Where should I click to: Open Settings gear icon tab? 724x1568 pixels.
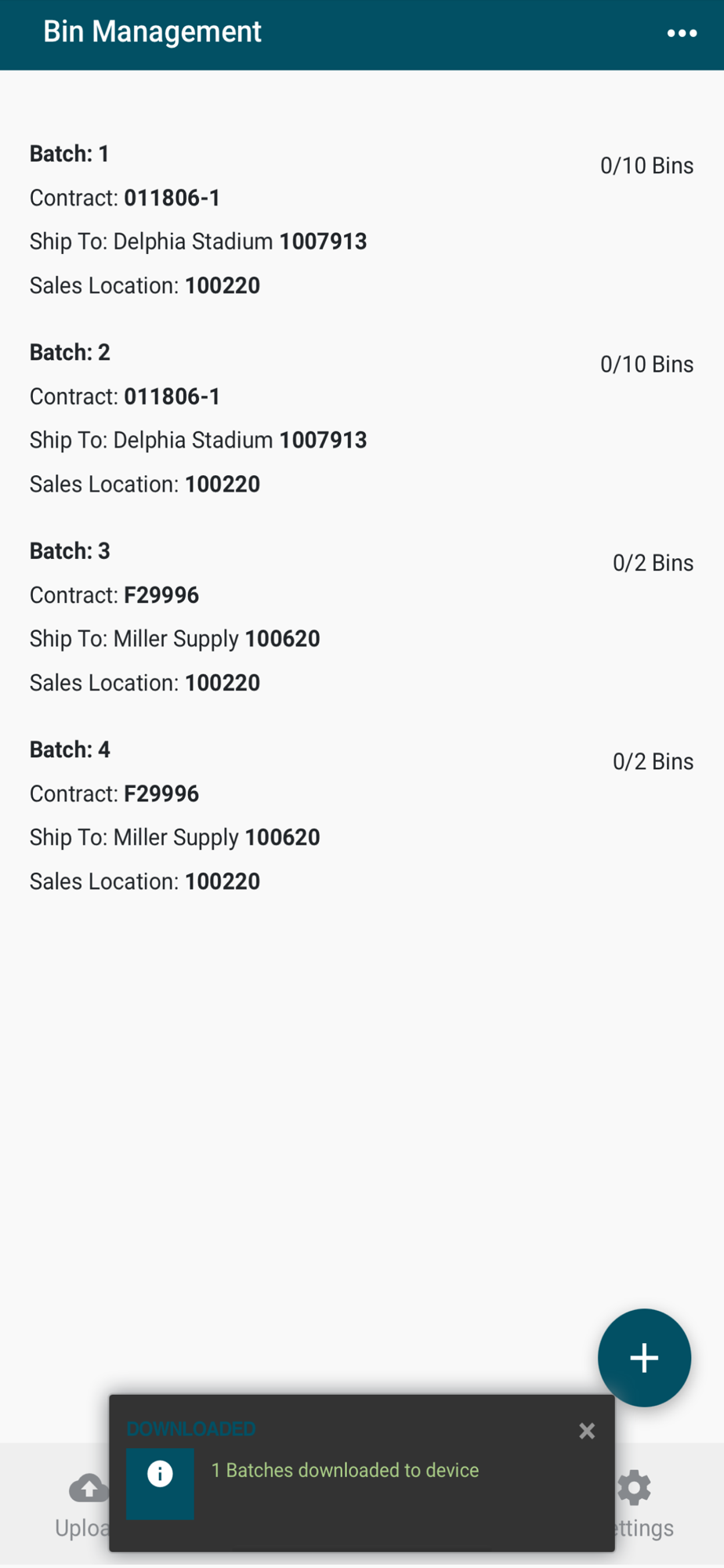coord(634,1488)
